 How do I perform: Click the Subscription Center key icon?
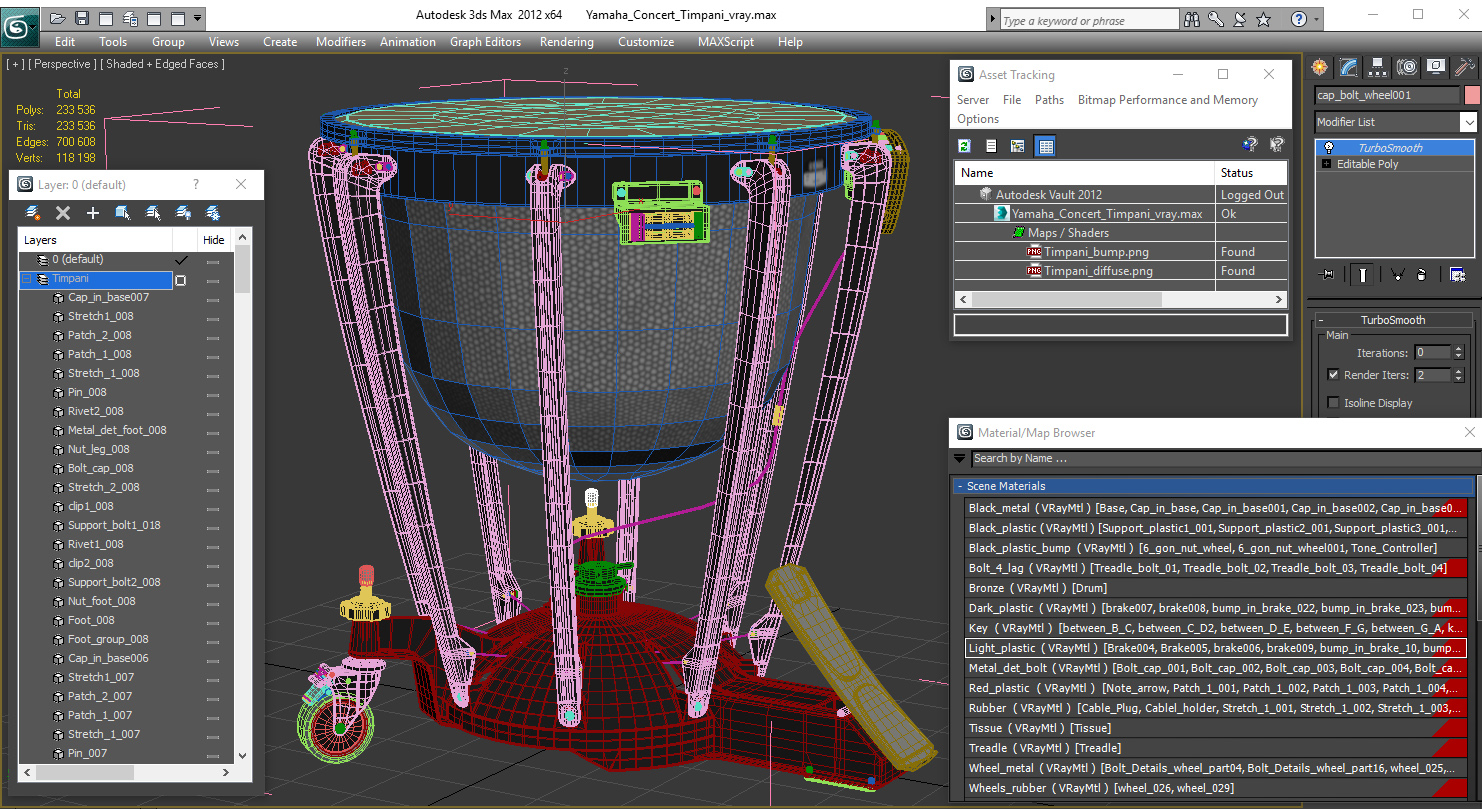(x=1216, y=19)
